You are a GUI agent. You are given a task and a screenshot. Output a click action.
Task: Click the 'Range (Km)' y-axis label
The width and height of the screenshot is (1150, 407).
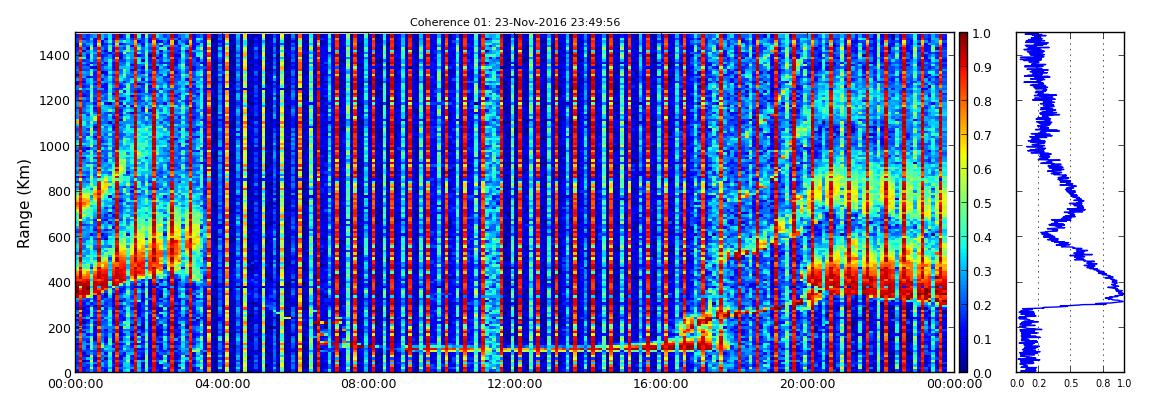(24, 203)
